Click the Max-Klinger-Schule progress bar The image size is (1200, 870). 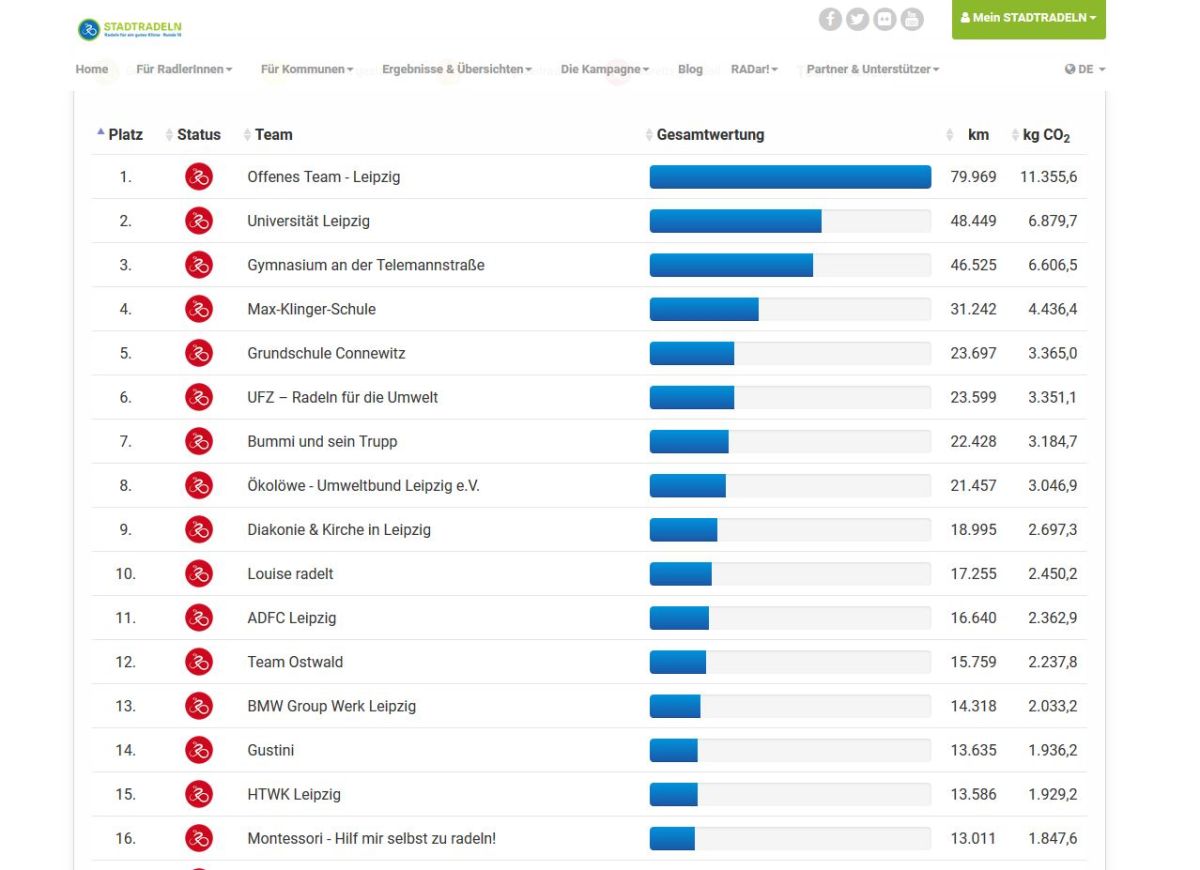pos(789,309)
